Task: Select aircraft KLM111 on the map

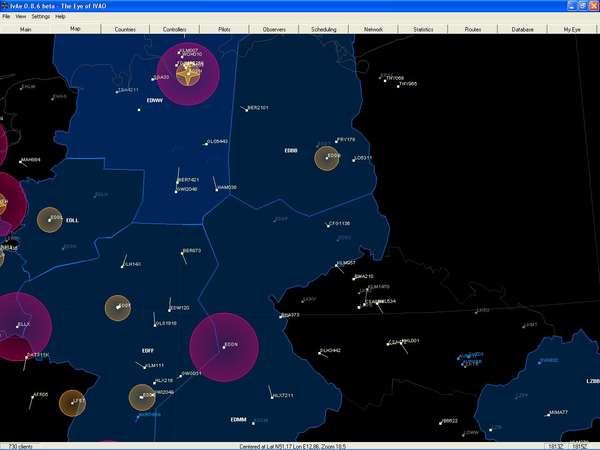Action: pyautogui.click(x=155, y=365)
